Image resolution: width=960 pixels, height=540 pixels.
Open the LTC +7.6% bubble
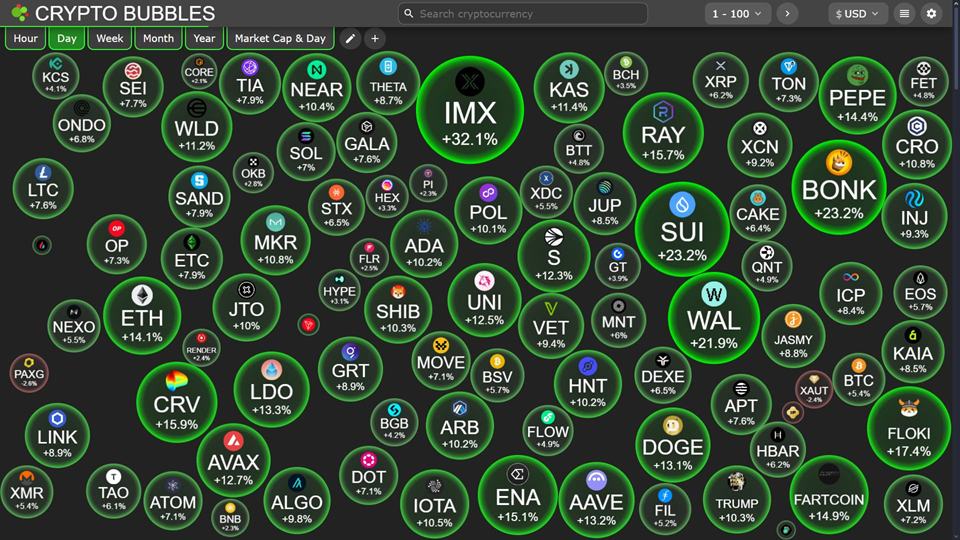43,189
